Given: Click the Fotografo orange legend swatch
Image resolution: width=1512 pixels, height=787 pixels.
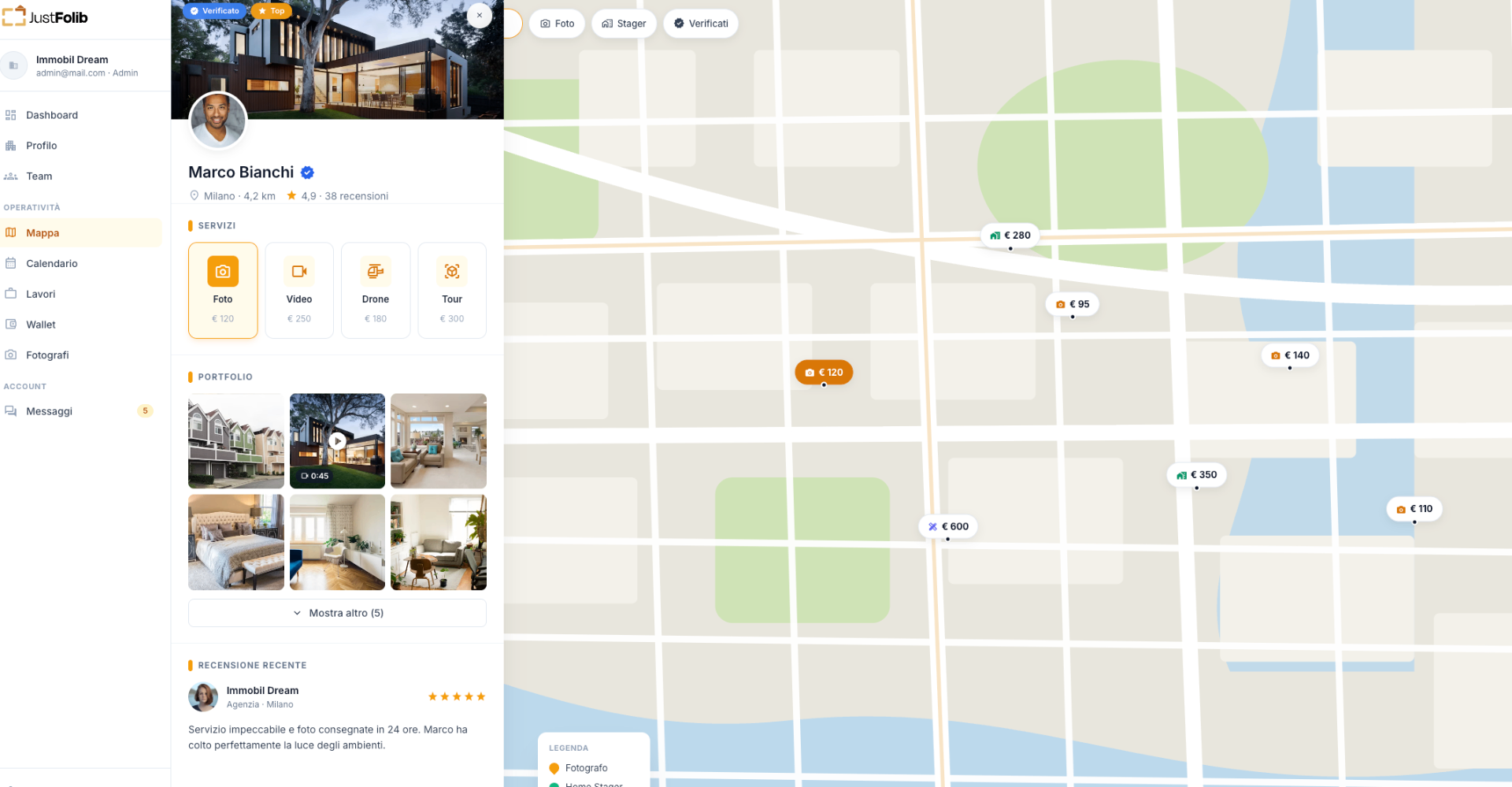Looking at the screenshot, I should tap(554, 768).
